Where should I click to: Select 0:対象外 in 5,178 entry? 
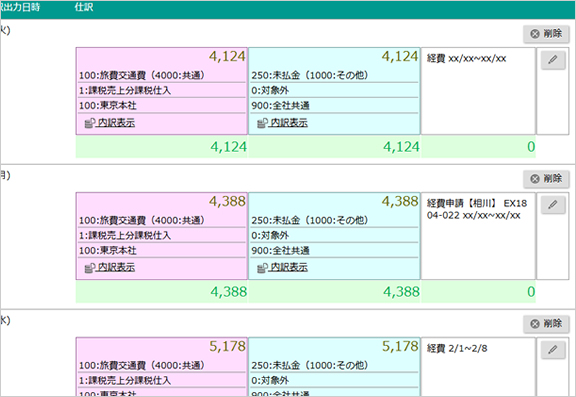pos(270,380)
